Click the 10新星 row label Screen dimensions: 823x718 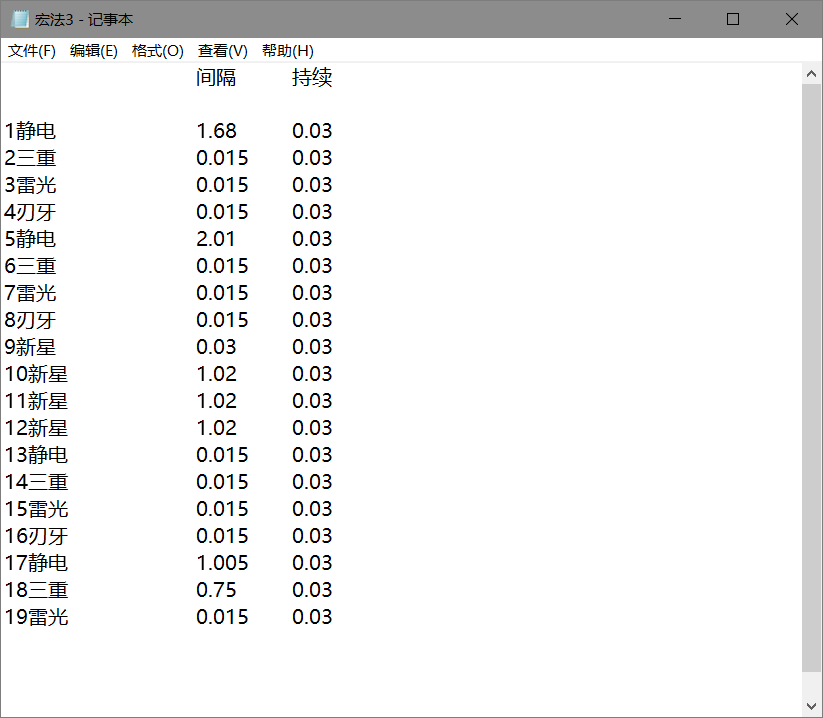[x=36, y=374]
